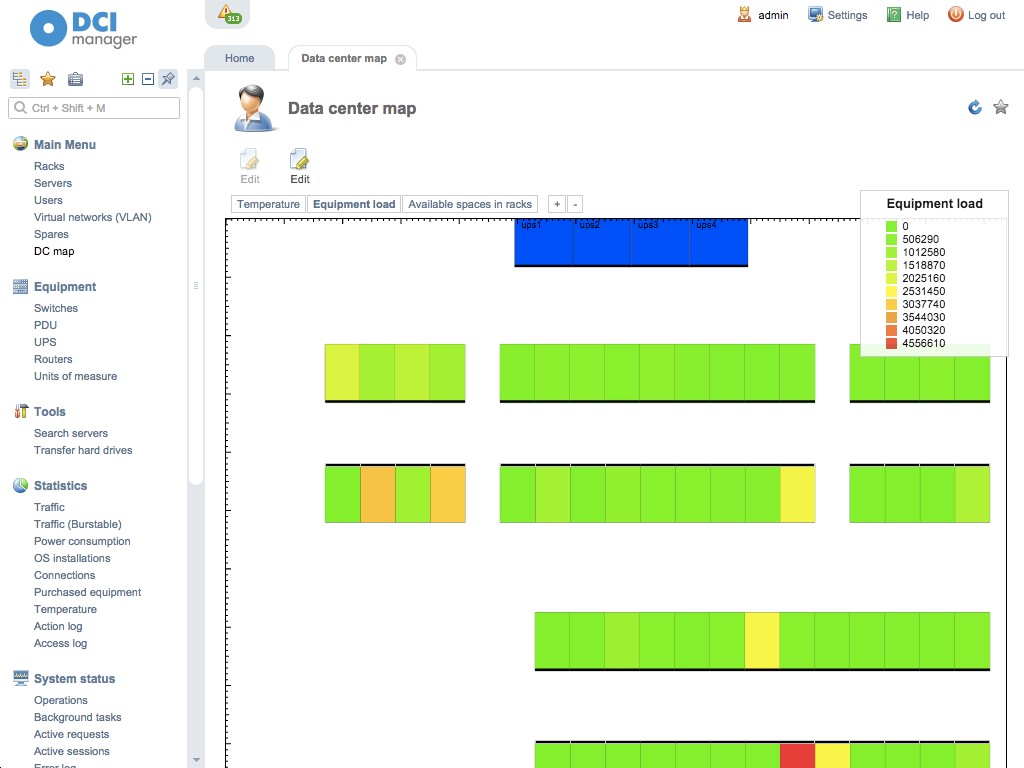Click inside the Ctrl+Shift+M search field
This screenshot has width=1024, height=768.
[x=93, y=107]
